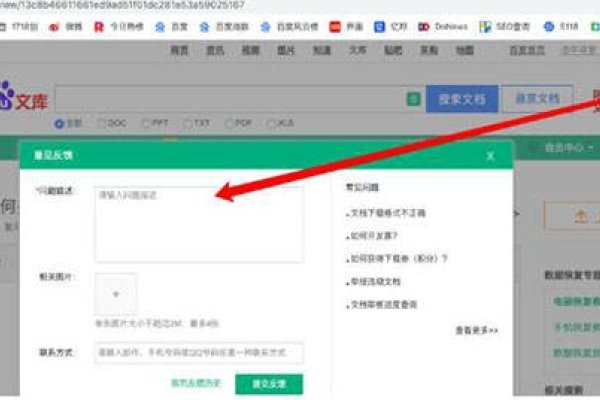The height and width of the screenshot is (400, 600).
Task: Select the PPT radio button
Action: click(145, 123)
